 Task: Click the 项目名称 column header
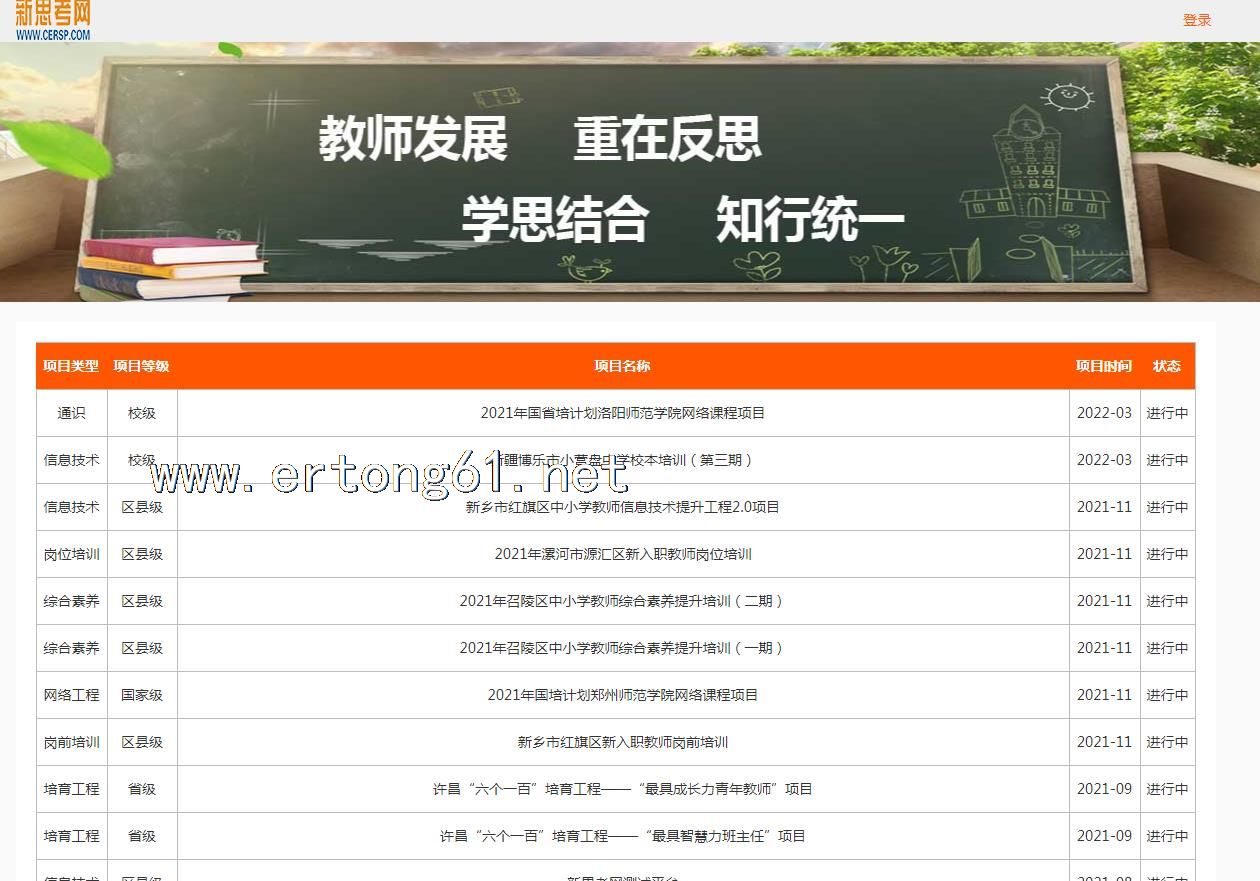click(622, 366)
